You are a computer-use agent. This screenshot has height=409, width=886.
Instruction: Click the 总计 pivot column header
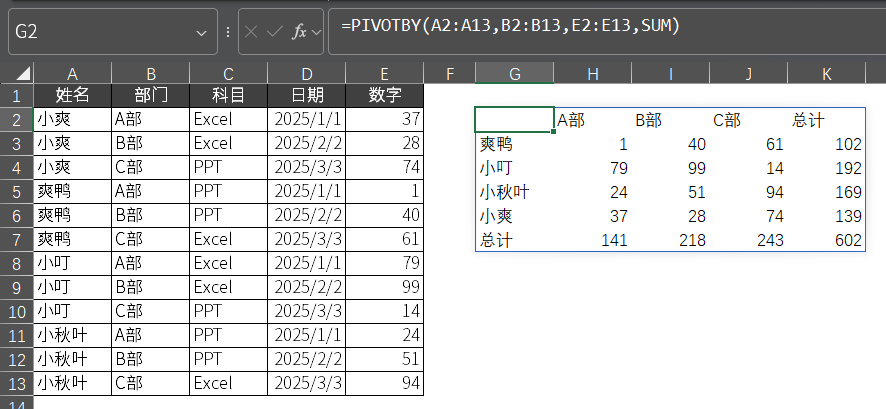pos(827,120)
